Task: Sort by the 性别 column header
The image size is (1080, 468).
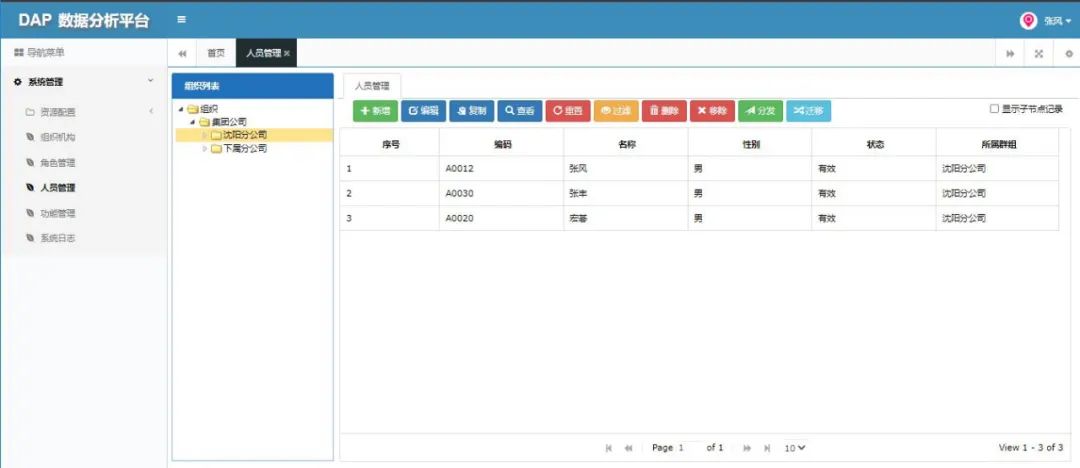Action: [751, 145]
